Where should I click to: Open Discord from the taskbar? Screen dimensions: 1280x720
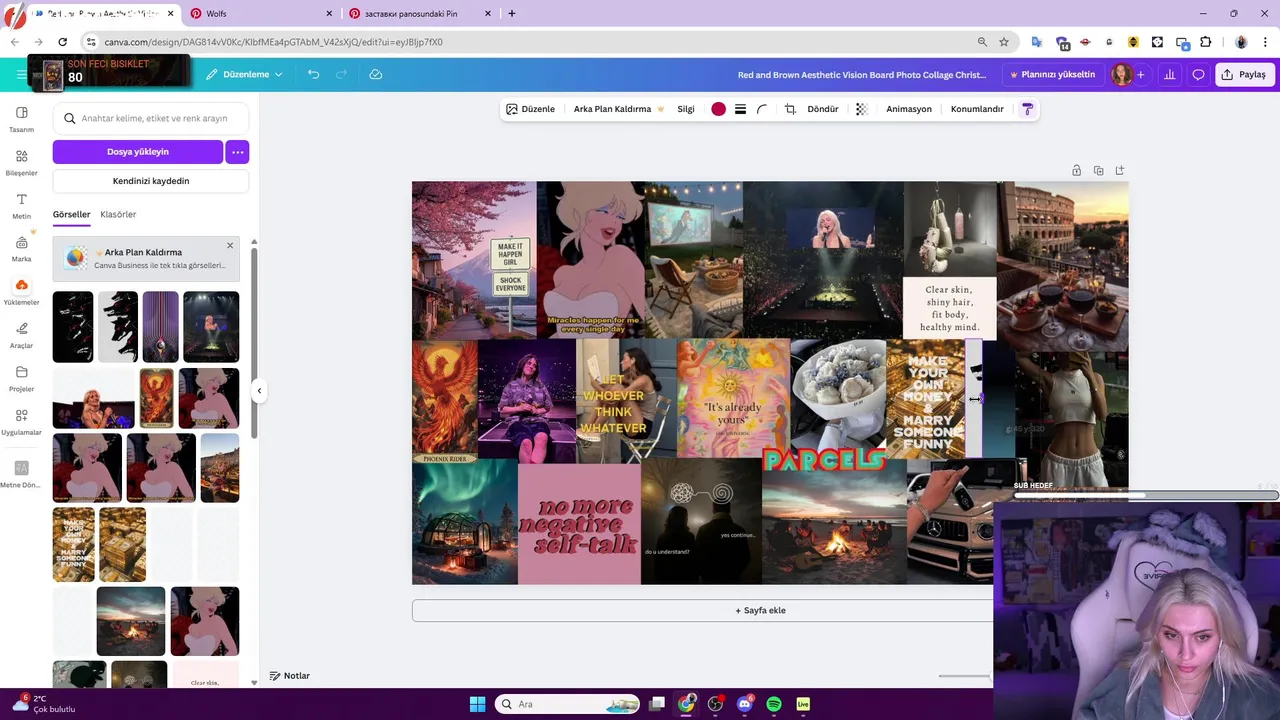tap(744, 704)
